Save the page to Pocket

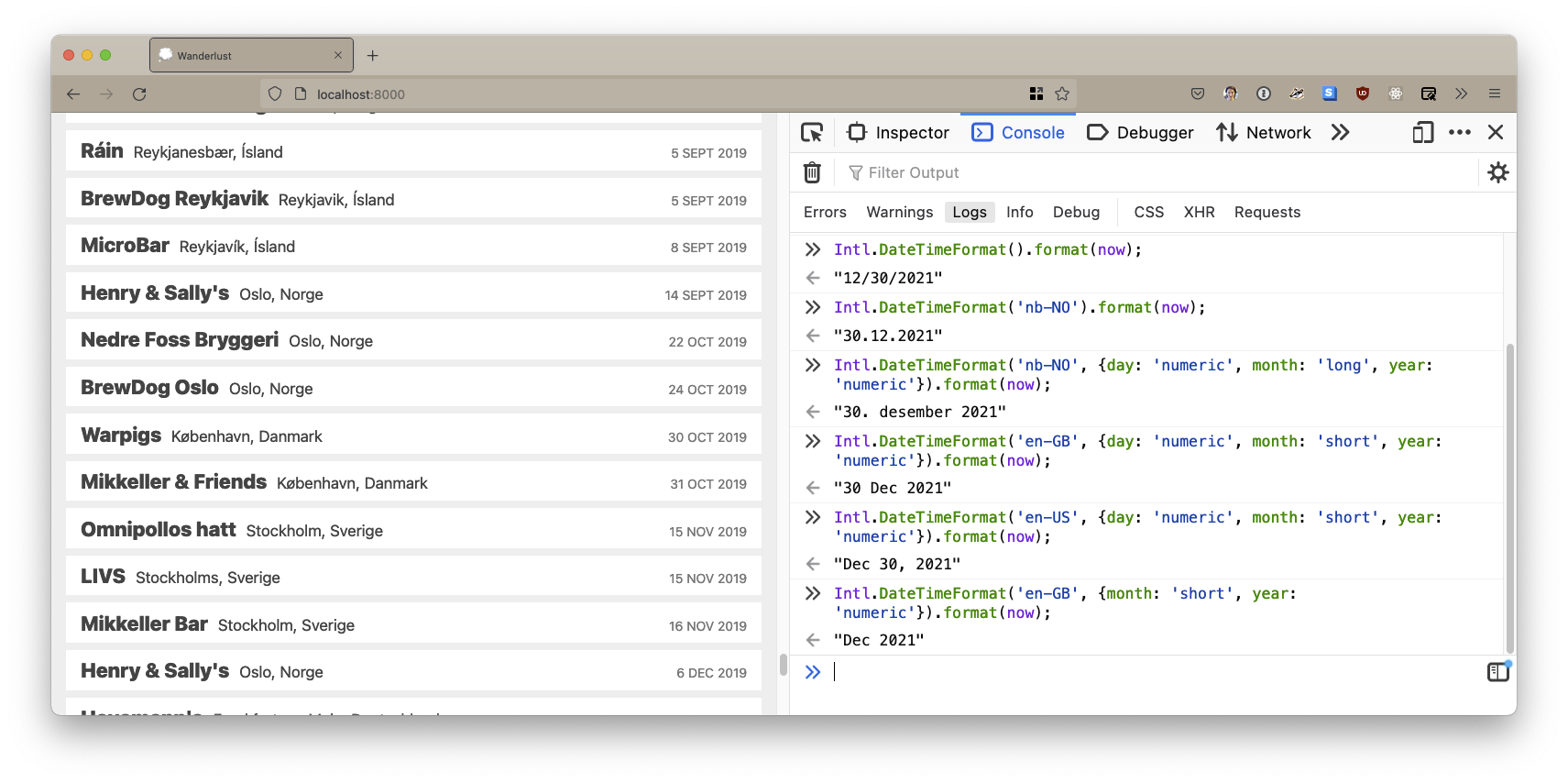[1198, 94]
